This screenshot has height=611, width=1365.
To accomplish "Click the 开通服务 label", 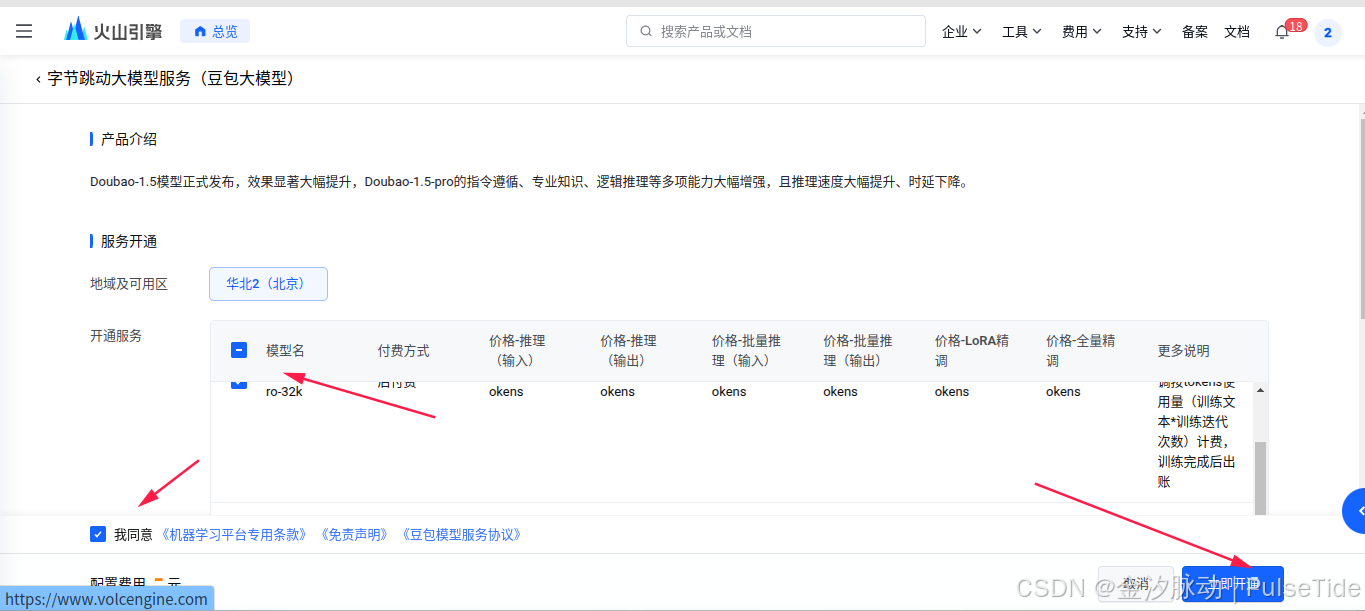I will pos(116,335).
